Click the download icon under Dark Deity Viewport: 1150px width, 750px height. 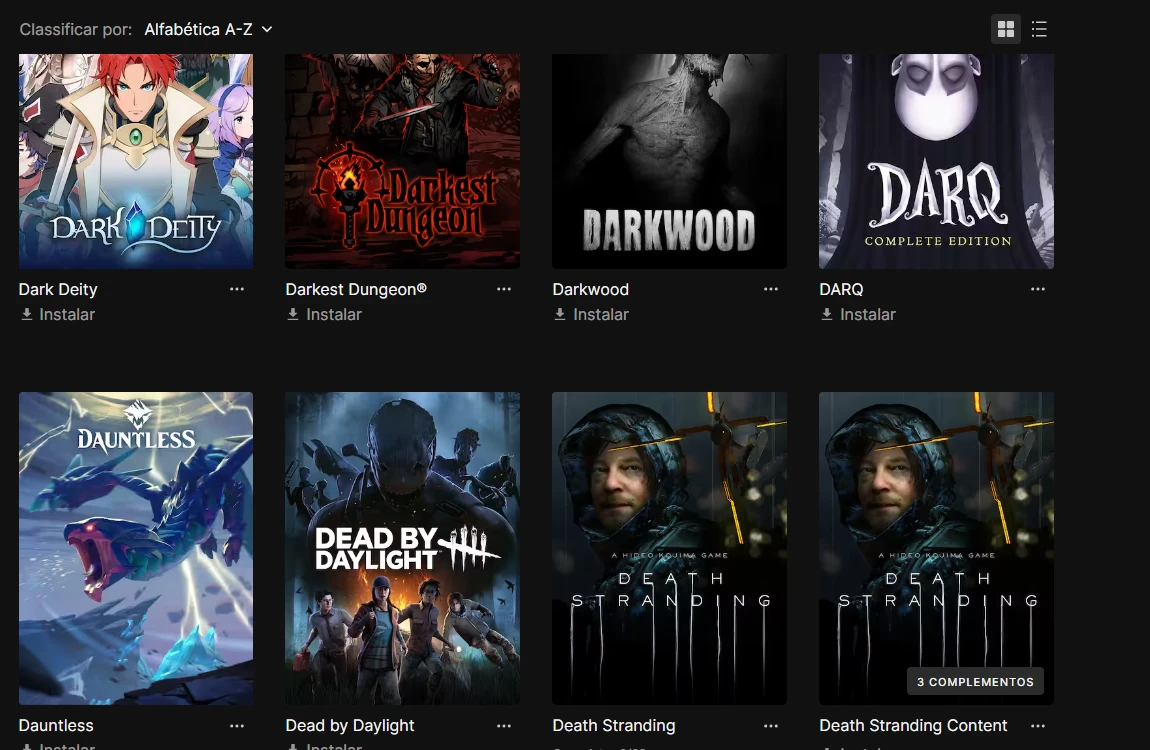26,315
